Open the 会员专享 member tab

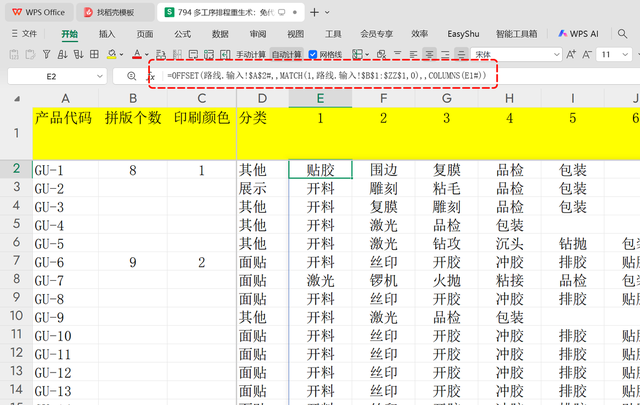376,34
